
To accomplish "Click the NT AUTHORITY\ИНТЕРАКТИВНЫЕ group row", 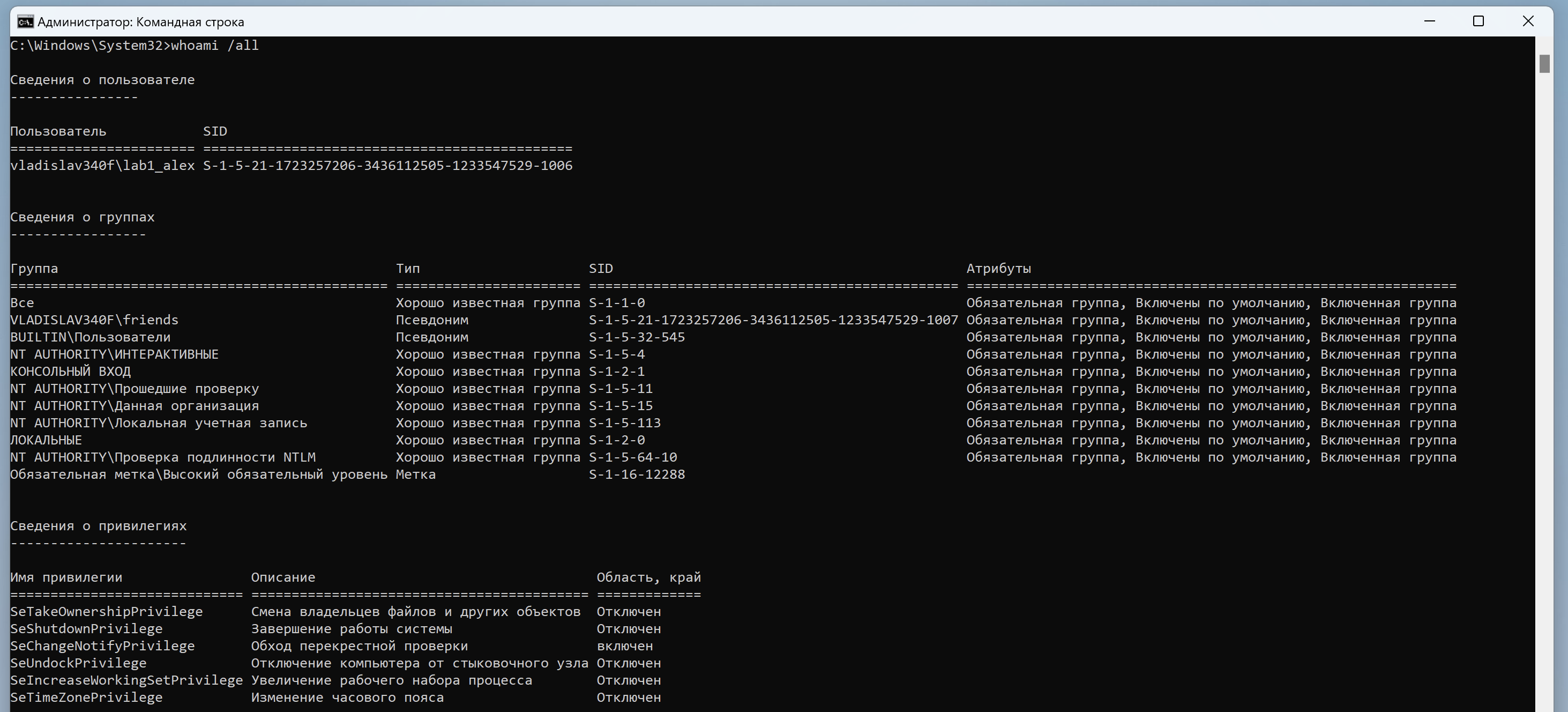I will point(114,354).
